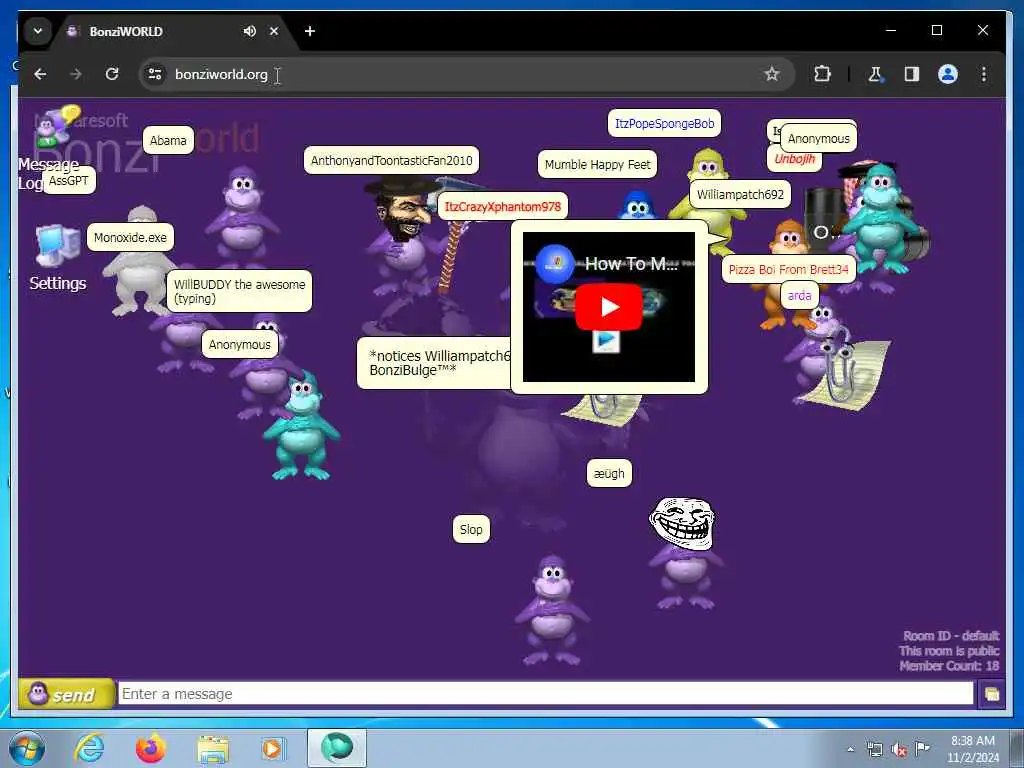Open the Settings computer icon
Viewport: 1024px width, 768px height.
pyautogui.click(x=58, y=247)
